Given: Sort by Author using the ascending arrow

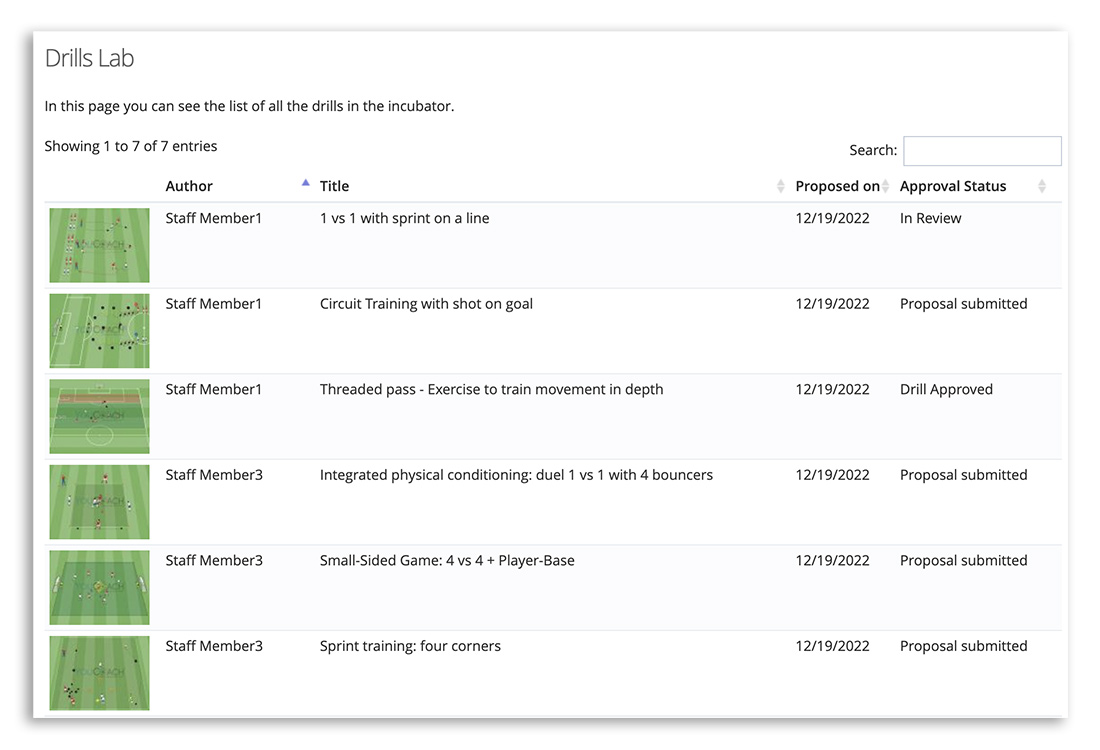Looking at the screenshot, I should pos(305,182).
